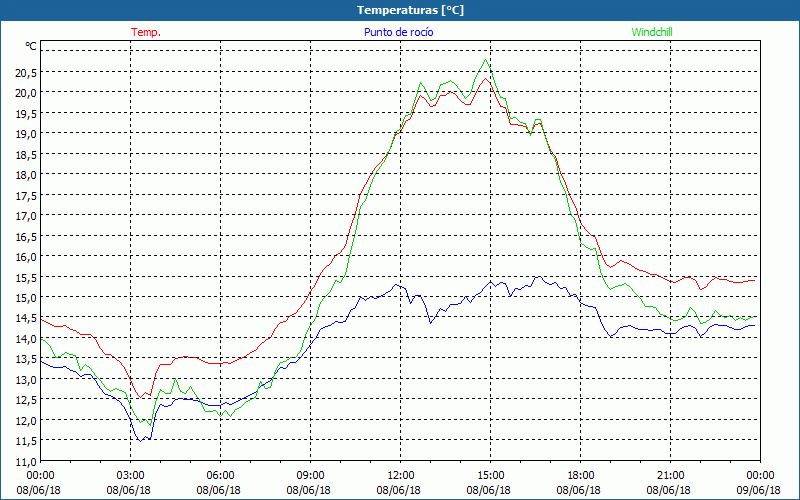The height and width of the screenshot is (500, 800).
Task: Click the 08/06/18 date under 21:00
Action: [x=669, y=490]
